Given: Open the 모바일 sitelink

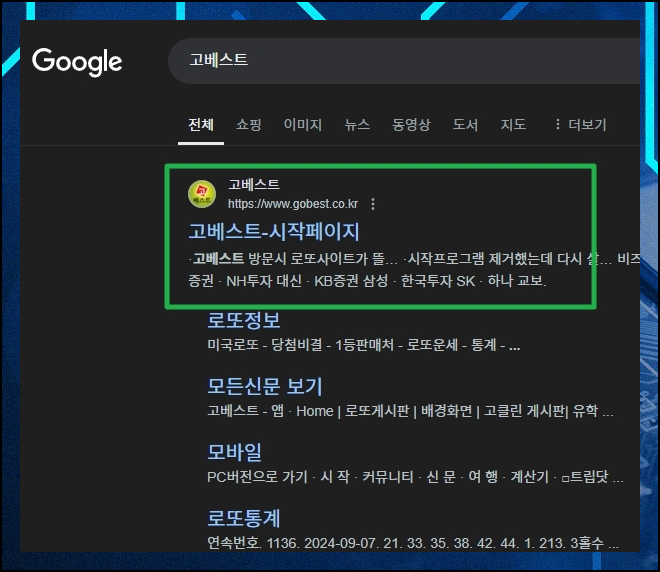Looking at the screenshot, I should pos(234,452).
